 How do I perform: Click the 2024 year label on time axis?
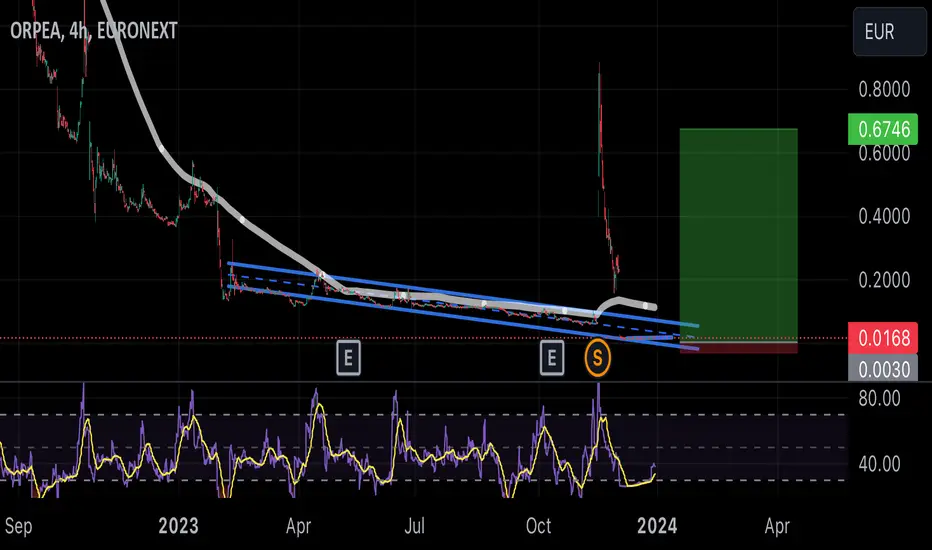[x=657, y=526]
